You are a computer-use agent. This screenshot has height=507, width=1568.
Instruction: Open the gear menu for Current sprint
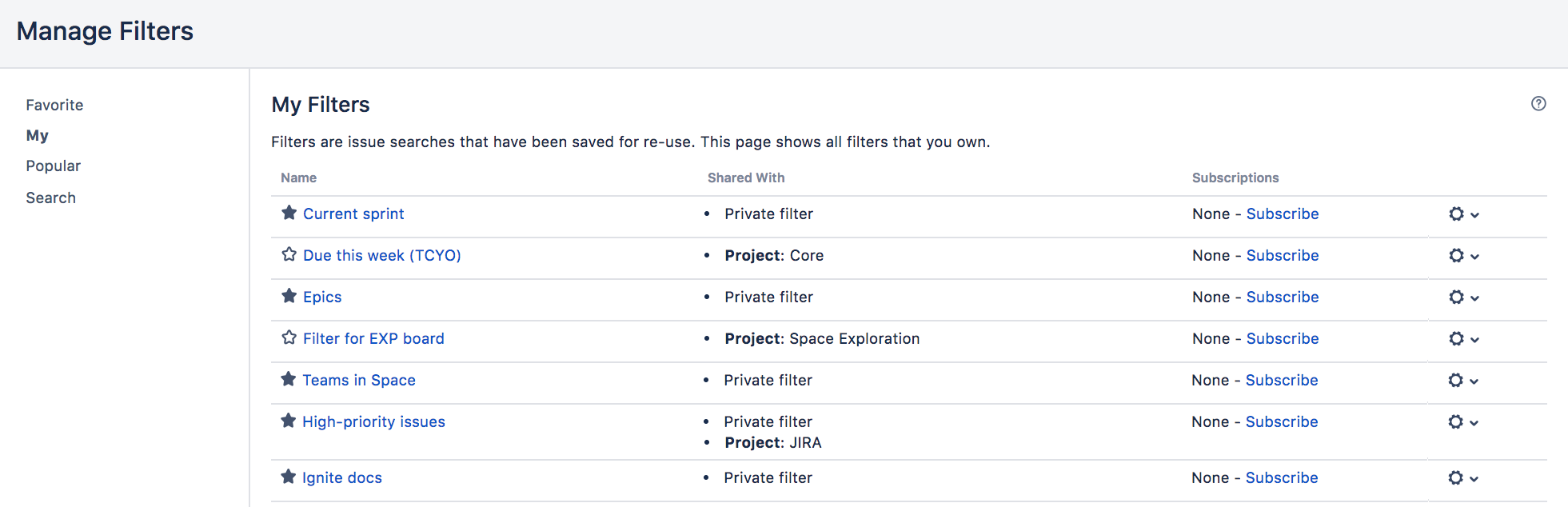point(1457,214)
